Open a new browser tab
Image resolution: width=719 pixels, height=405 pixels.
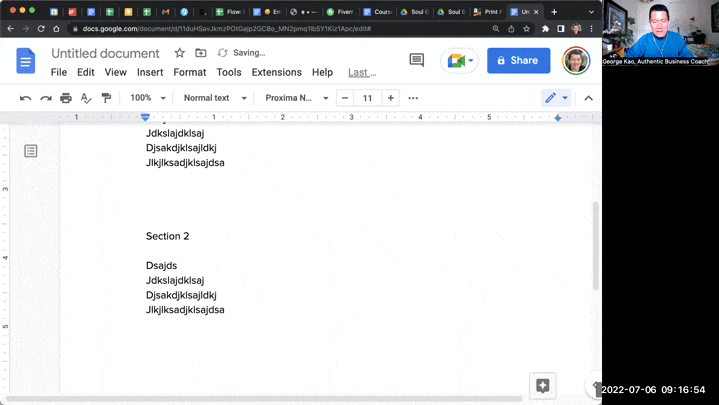[x=554, y=12]
